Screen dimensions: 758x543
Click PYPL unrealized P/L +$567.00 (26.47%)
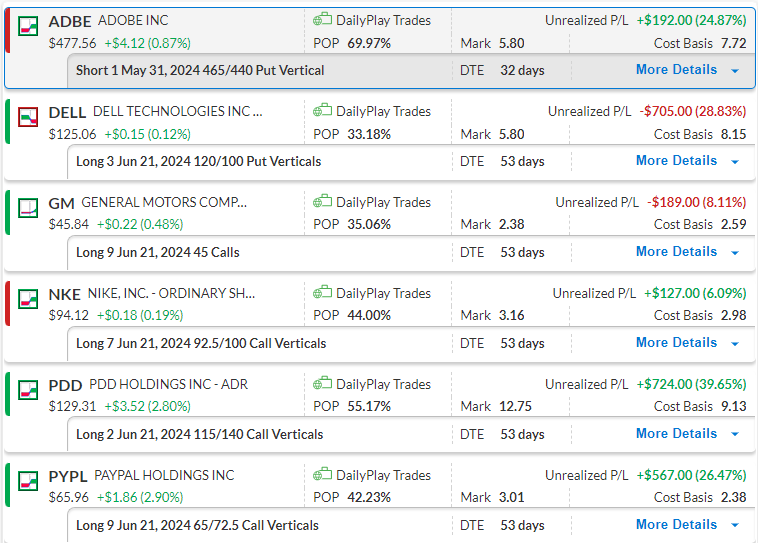(691, 475)
